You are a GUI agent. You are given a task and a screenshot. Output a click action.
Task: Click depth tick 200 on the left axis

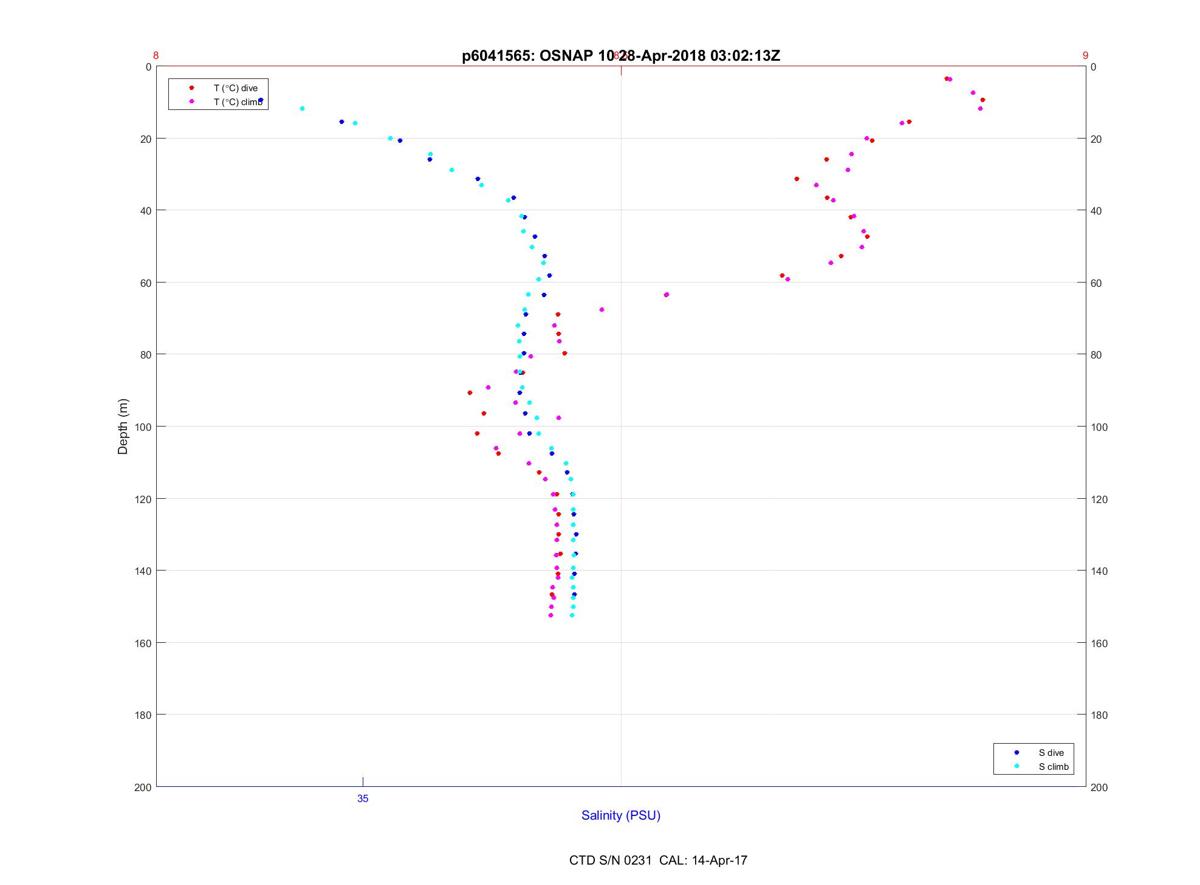(x=142, y=787)
